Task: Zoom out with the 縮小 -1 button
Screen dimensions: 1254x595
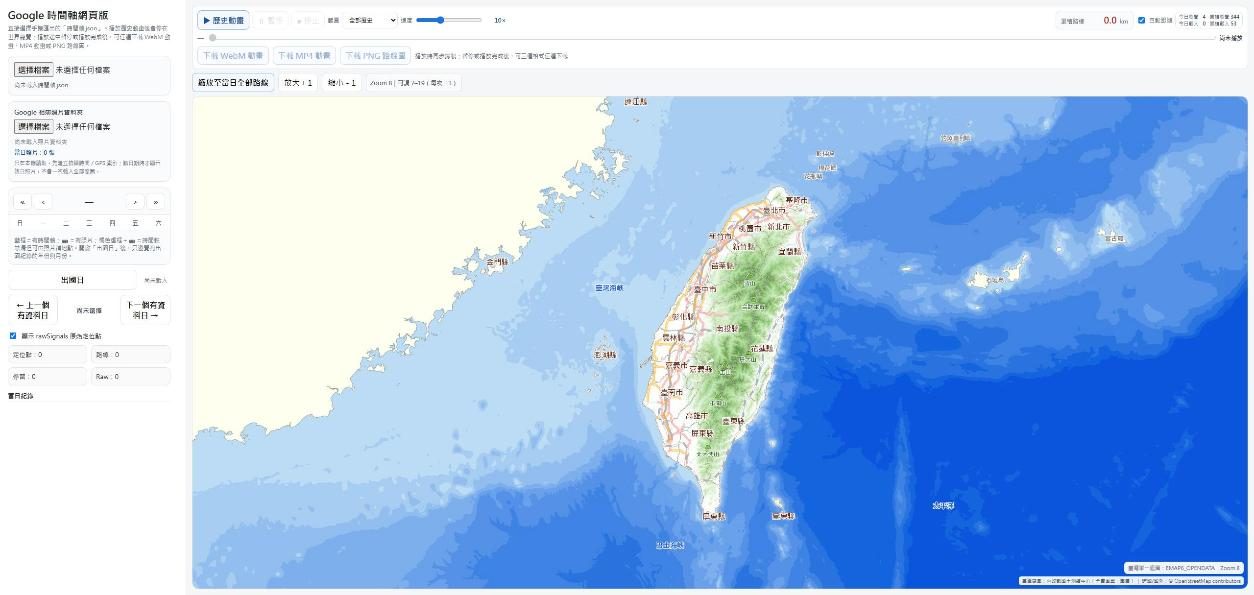Action: (x=342, y=83)
